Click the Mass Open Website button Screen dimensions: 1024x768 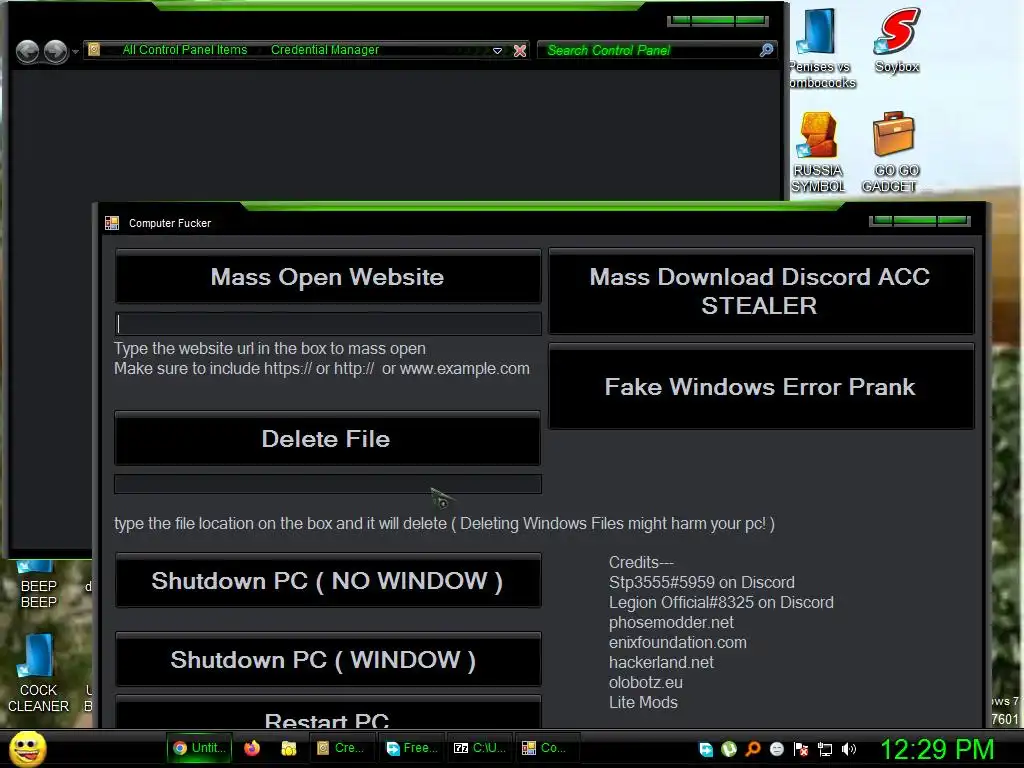[x=328, y=277]
